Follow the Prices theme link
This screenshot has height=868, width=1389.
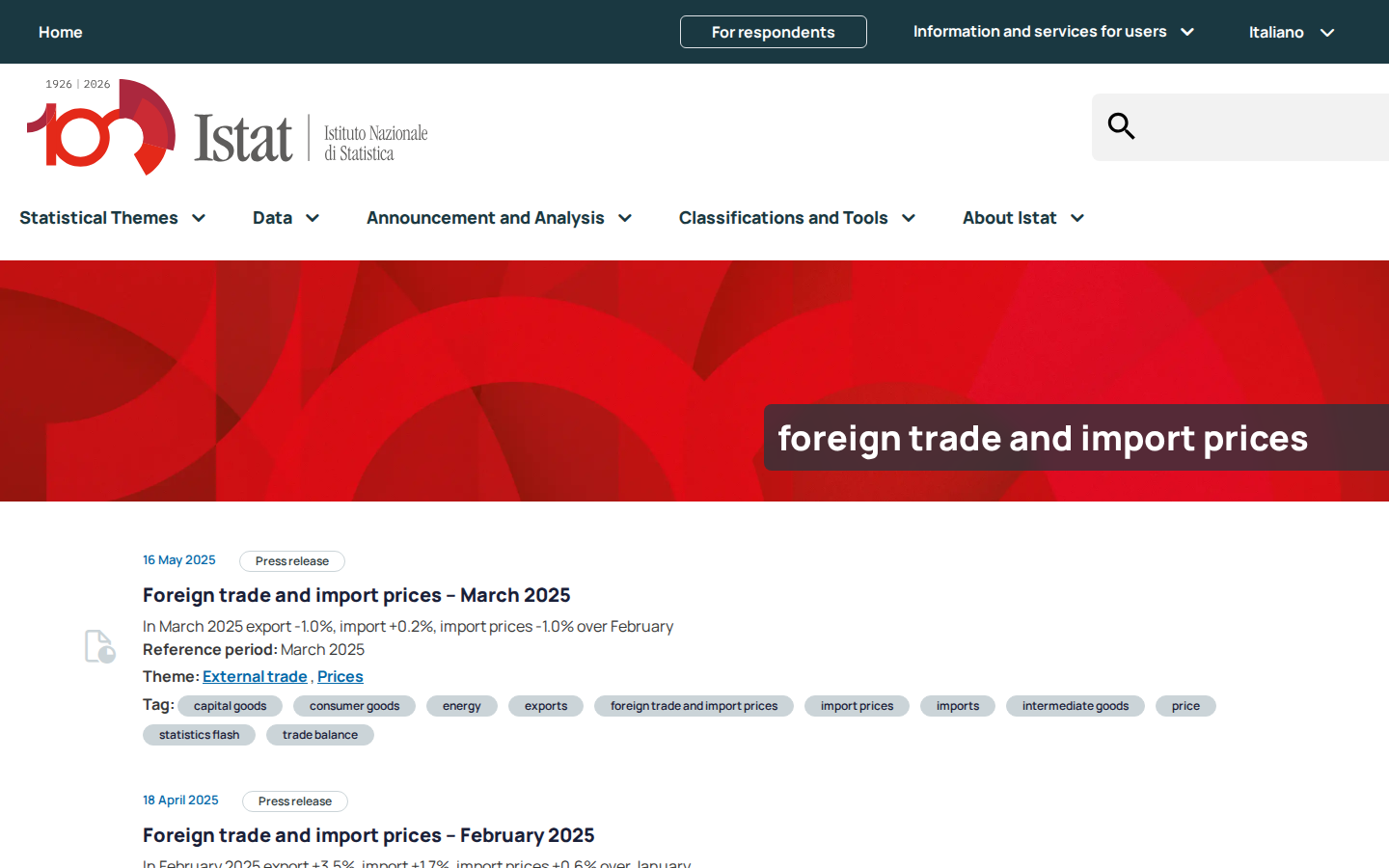340,677
